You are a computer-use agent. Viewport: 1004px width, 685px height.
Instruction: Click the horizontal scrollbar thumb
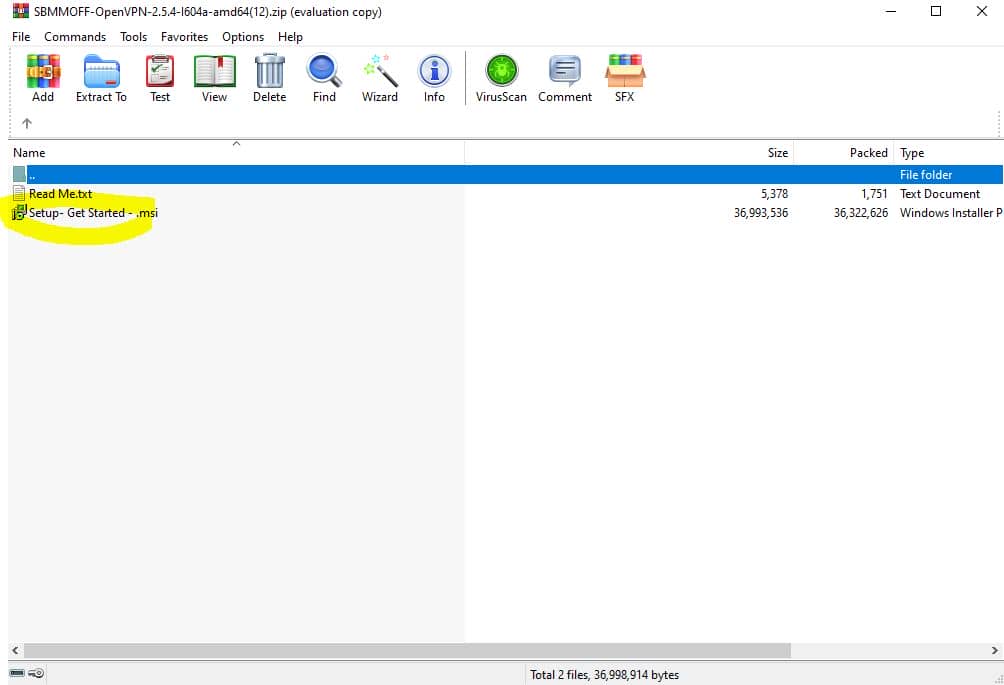[x=407, y=650]
